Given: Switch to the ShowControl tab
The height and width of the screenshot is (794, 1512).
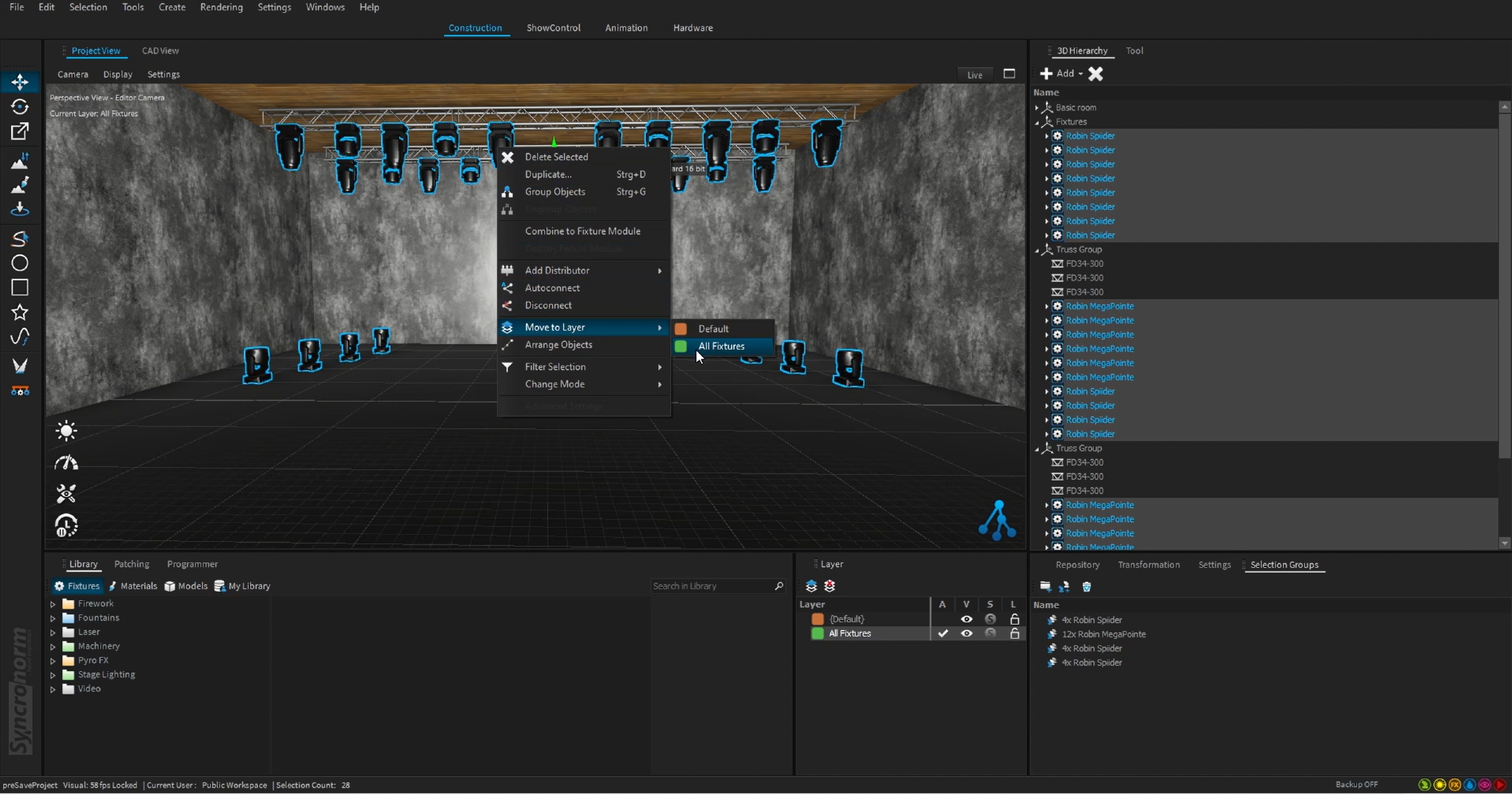Looking at the screenshot, I should pyautogui.click(x=553, y=28).
